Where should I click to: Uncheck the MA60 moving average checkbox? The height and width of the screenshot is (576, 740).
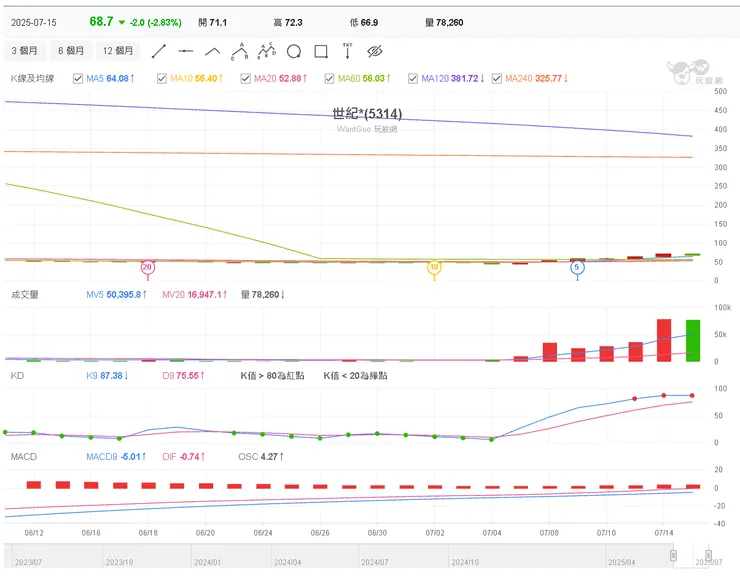point(329,78)
